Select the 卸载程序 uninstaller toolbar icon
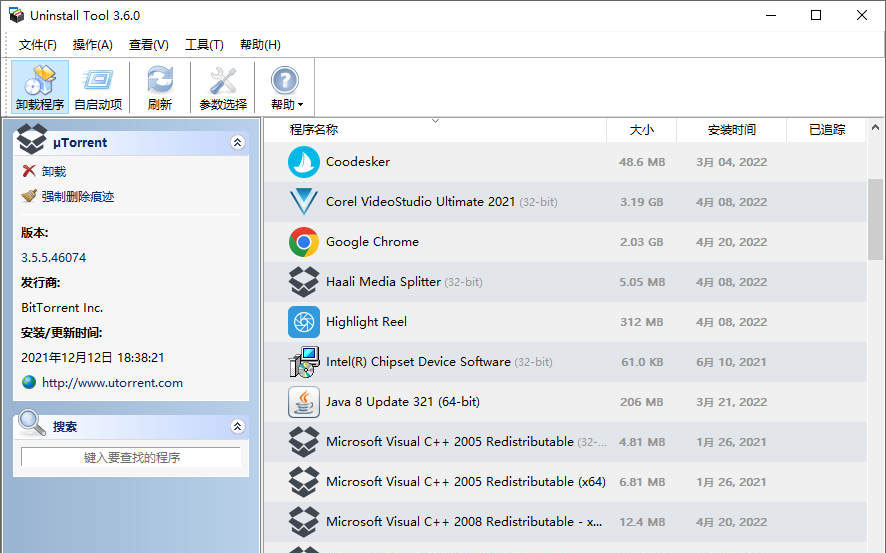The image size is (886, 553). point(40,87)
